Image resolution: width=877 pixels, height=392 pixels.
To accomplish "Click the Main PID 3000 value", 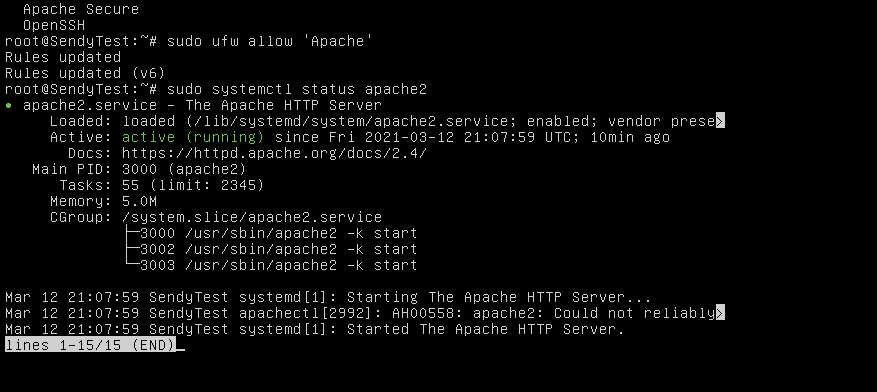I will pos(184,169).
